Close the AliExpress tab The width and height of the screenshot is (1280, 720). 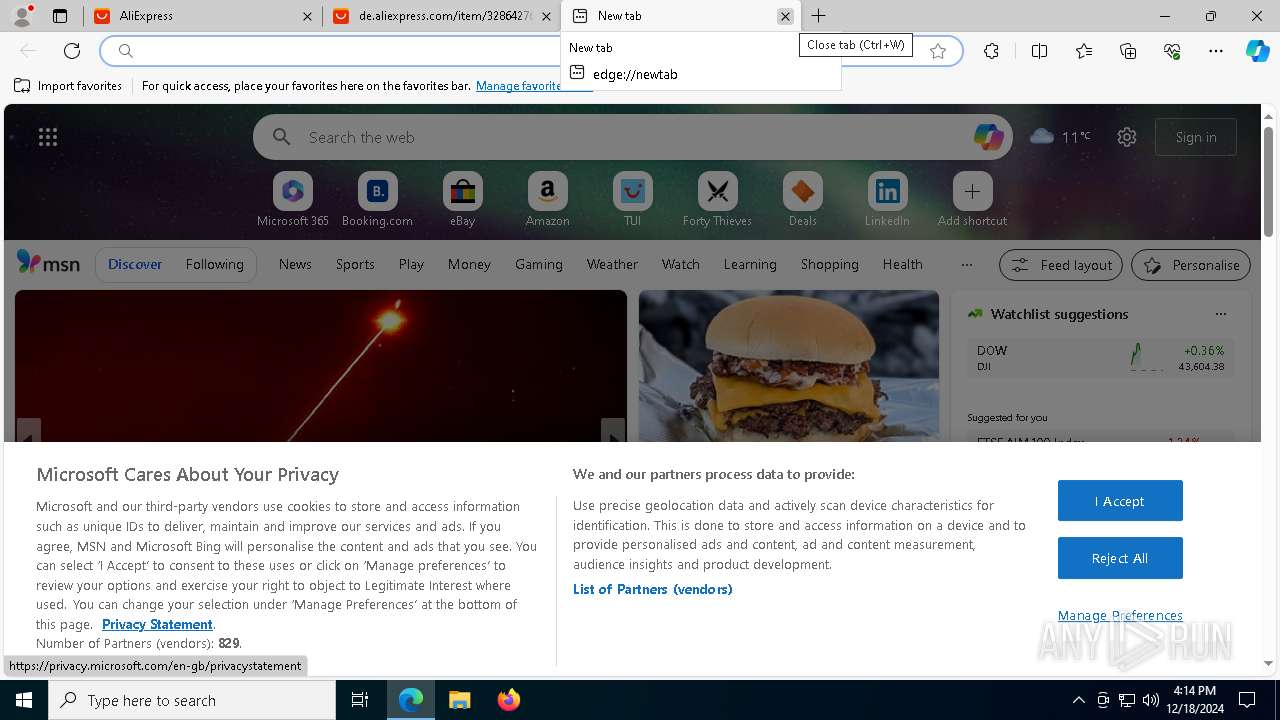308,16
